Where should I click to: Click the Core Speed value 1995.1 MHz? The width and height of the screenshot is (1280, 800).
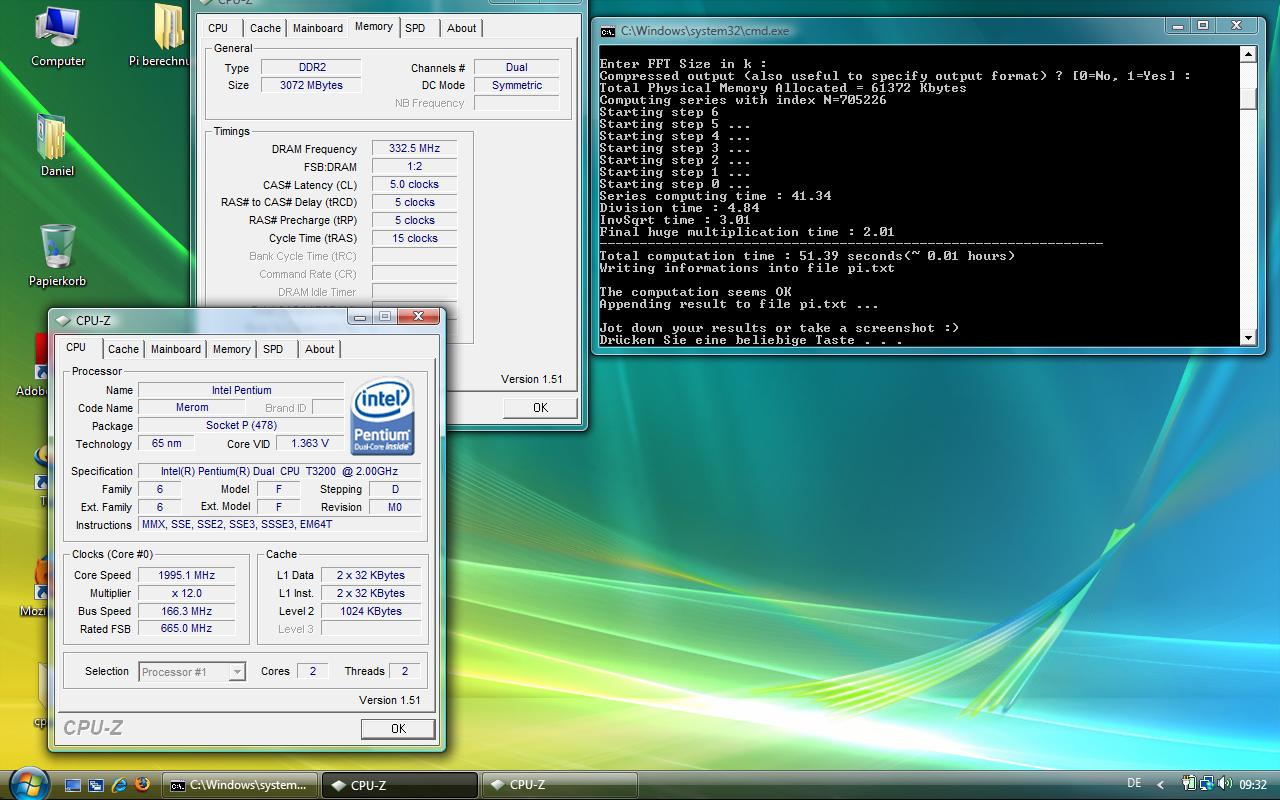pyautogui.click(x=187, y=575)
